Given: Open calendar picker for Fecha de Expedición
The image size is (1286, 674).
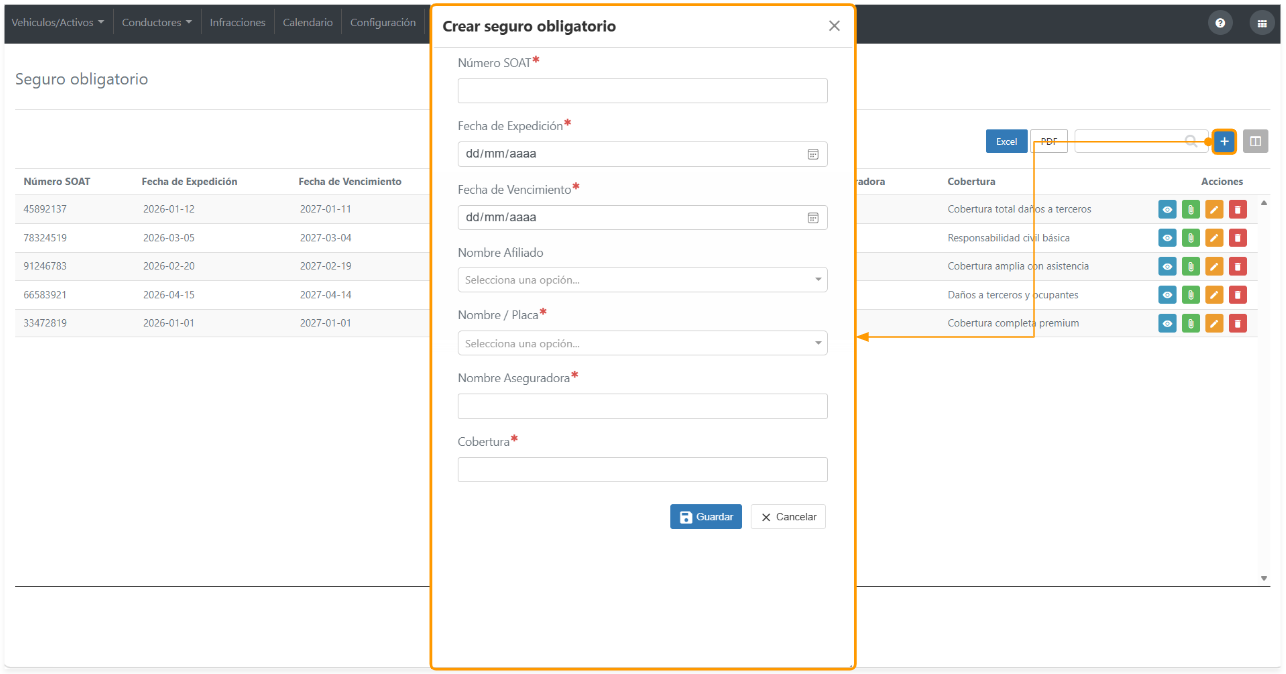Looking at the screenshot, I should tap(813, 154).
